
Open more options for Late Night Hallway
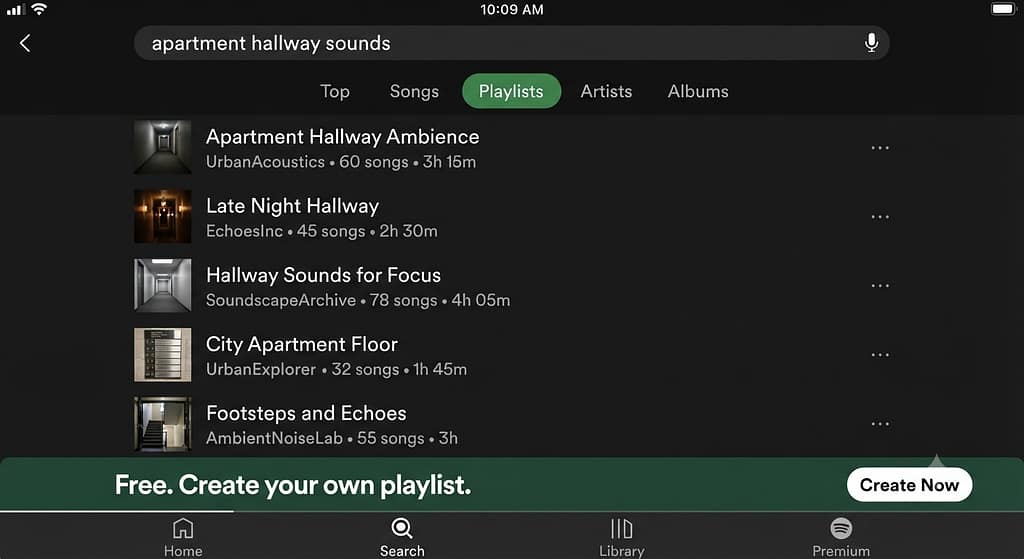click(880, 217)
